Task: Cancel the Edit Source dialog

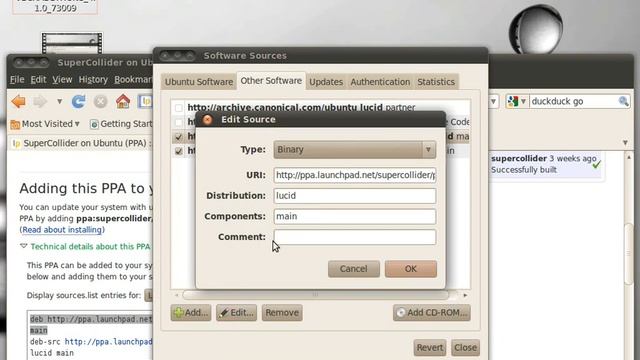Action: (353, 269)
